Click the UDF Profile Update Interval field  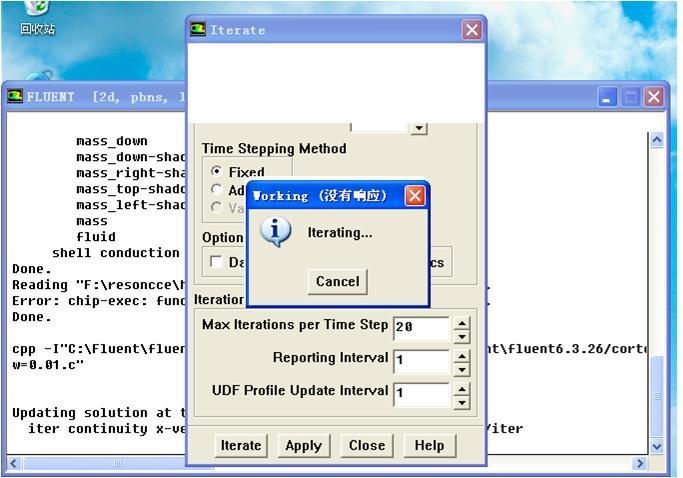click(x=421, y=394)
